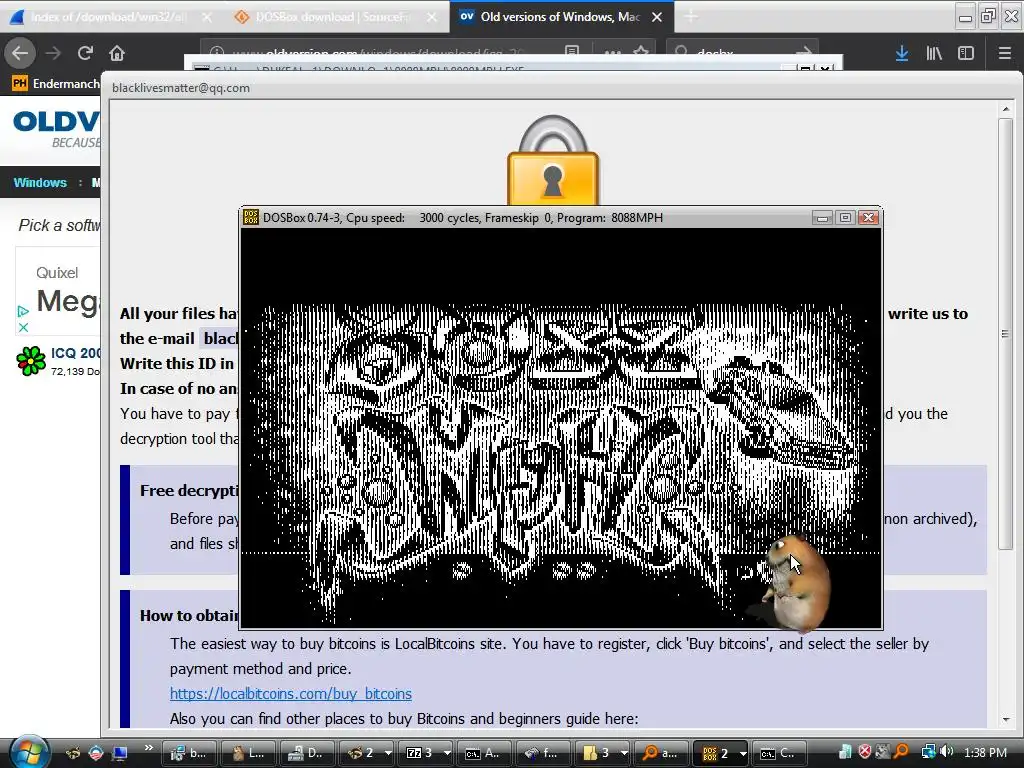This screenshot has height=768, width=1024.
Task: Open the Windows category in site nav
Action: coord(40,183)
